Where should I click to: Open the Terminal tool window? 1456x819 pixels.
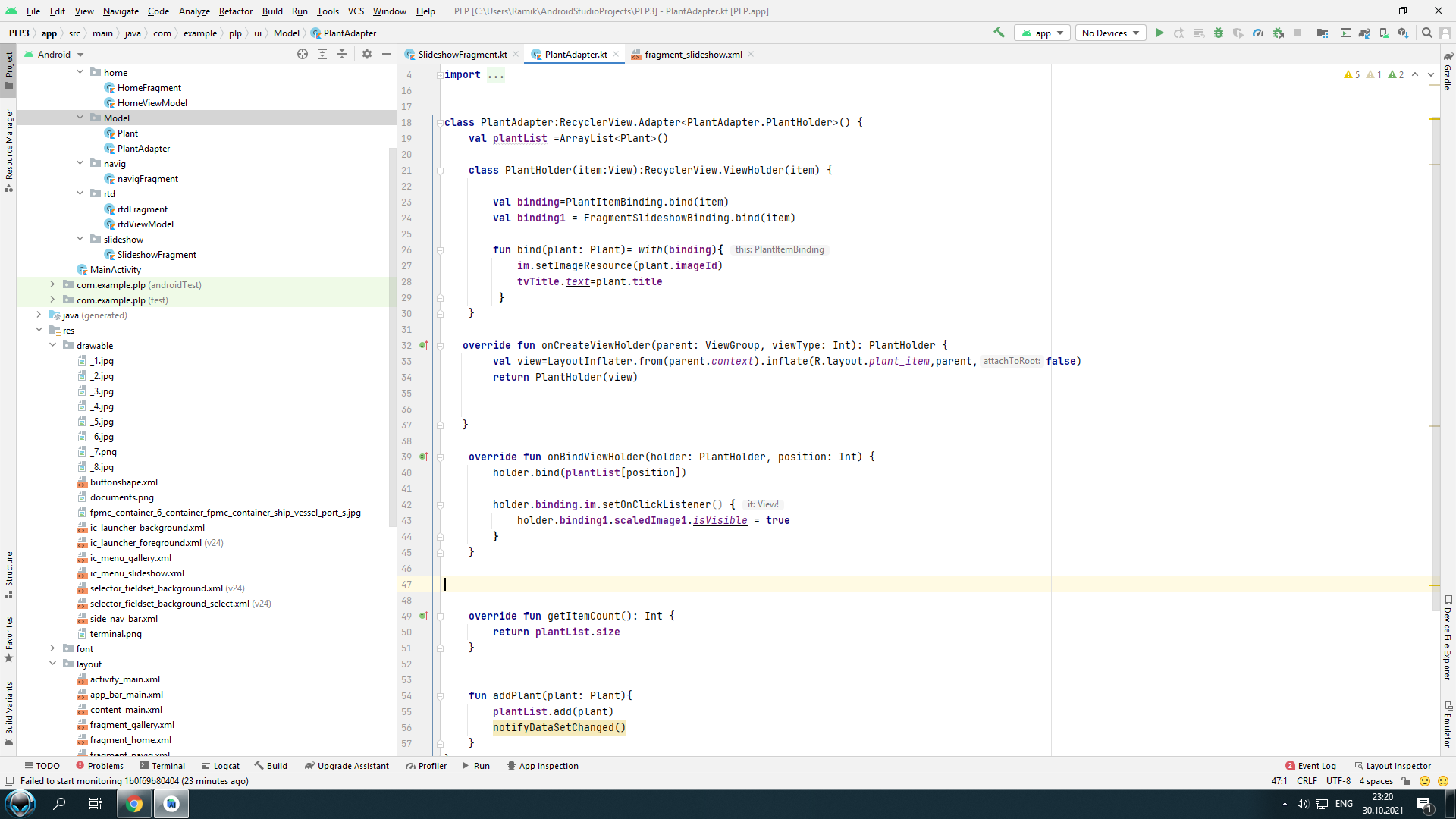click(162, 766)
